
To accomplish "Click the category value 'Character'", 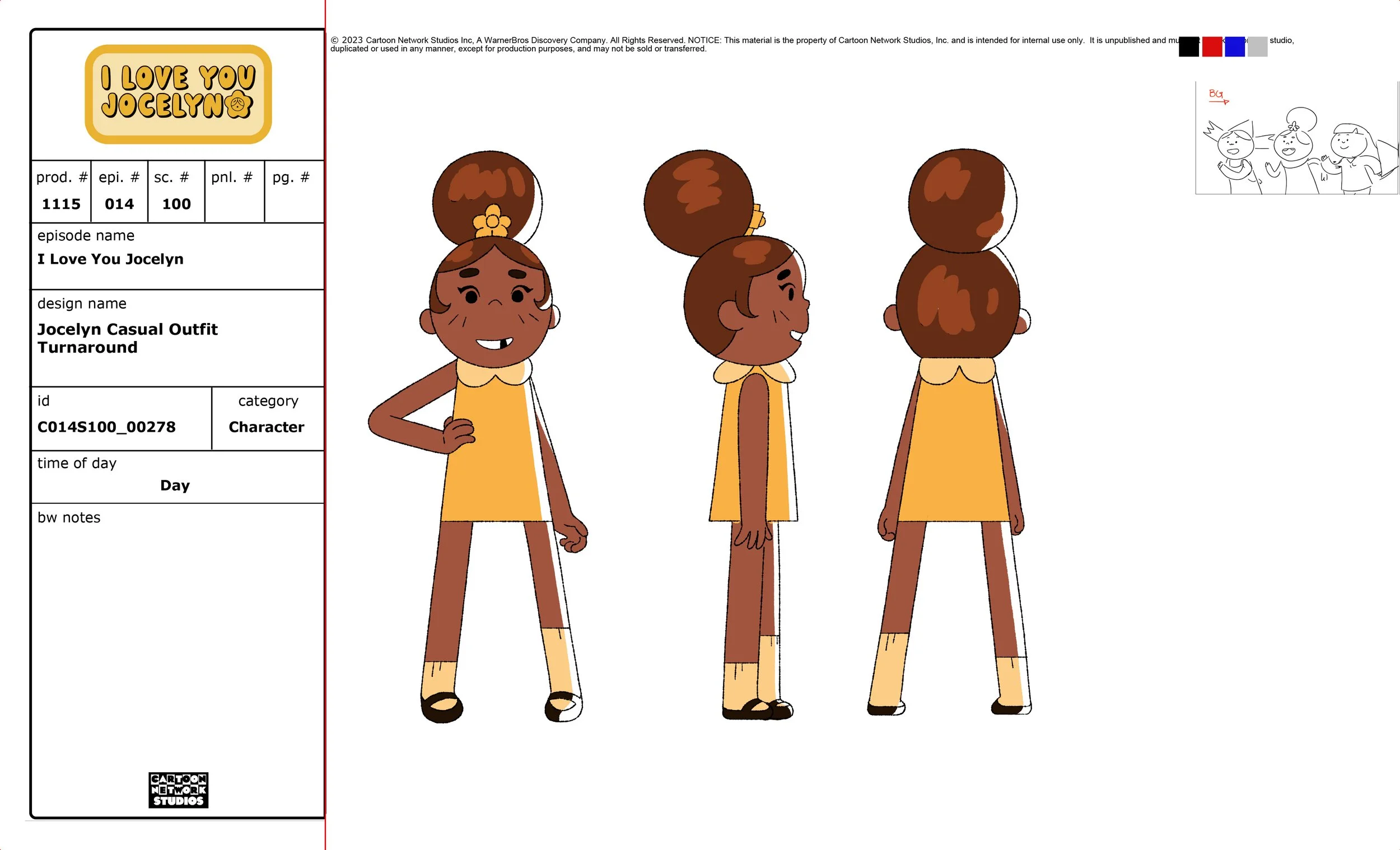I will (x=267, y=427).
